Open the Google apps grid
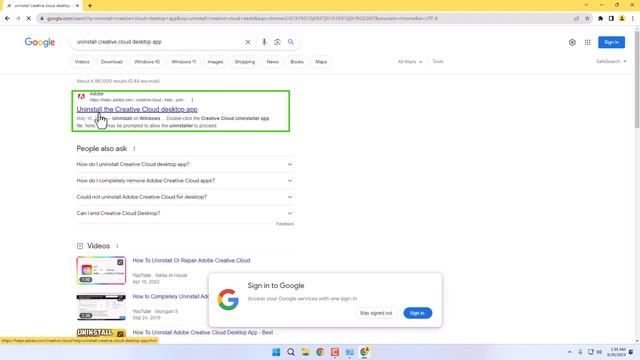The width and height of the screenshot is (640, 360). point(587,42)
